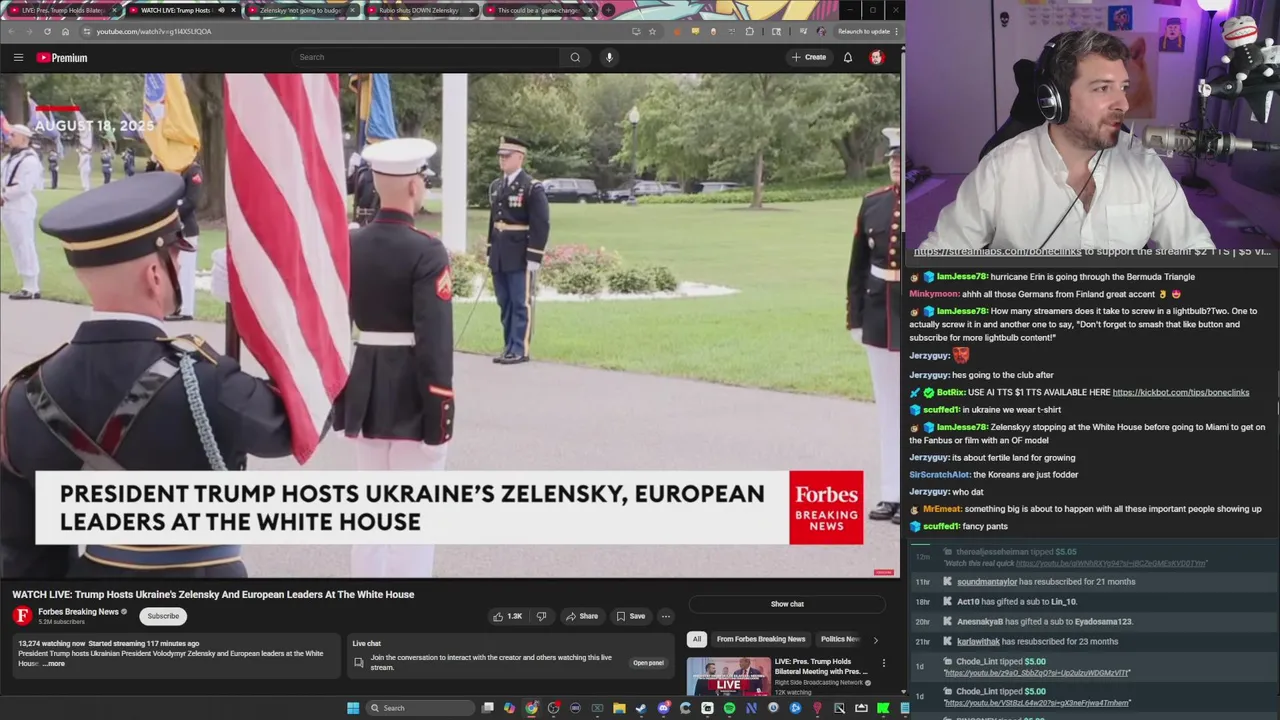This screenshot has height=720, width=1280.
Task: Switch to 'LIVE: Pres. Trump Holds Bilateral' tab
Action: tap(63, 10)
